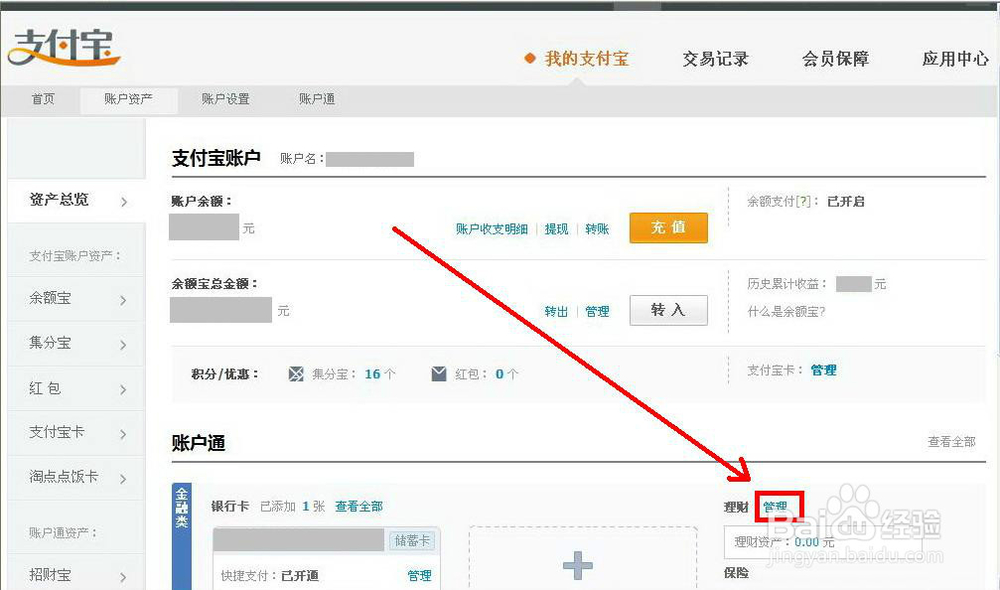Click the 集分宝 envelope icon

coord(296,374)
